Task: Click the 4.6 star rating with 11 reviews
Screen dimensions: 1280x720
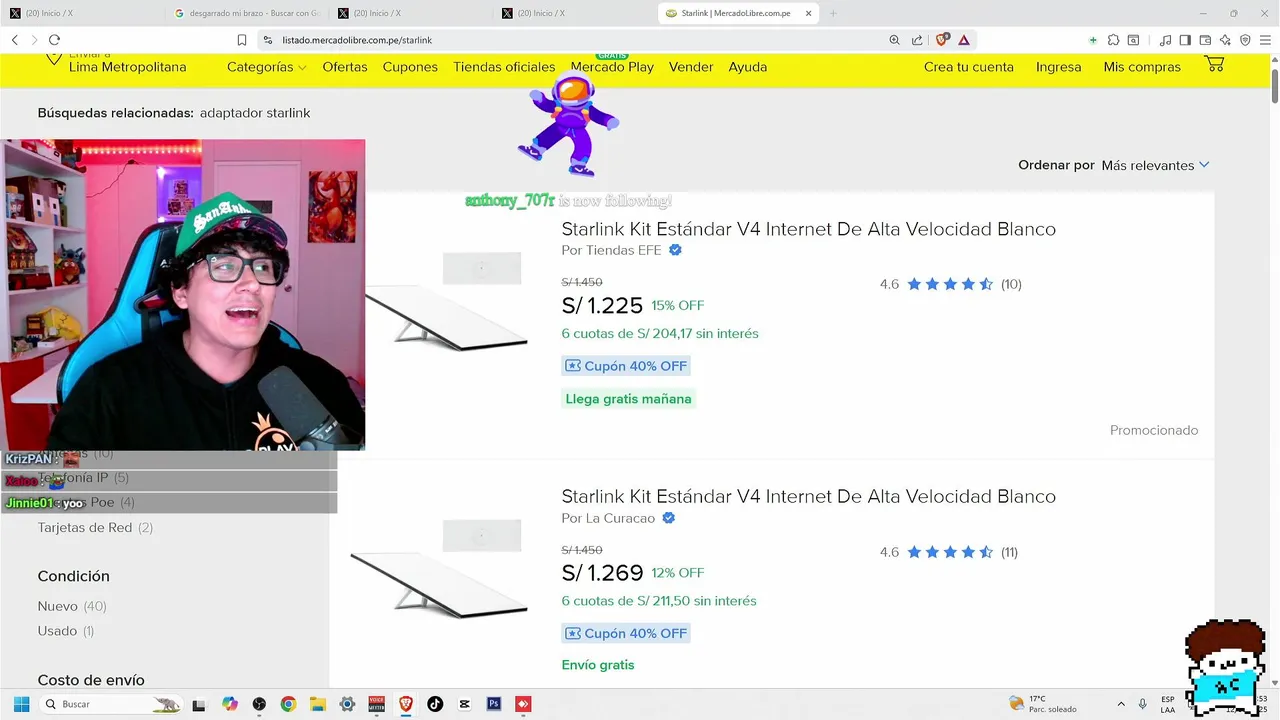Action: [948, 552]
